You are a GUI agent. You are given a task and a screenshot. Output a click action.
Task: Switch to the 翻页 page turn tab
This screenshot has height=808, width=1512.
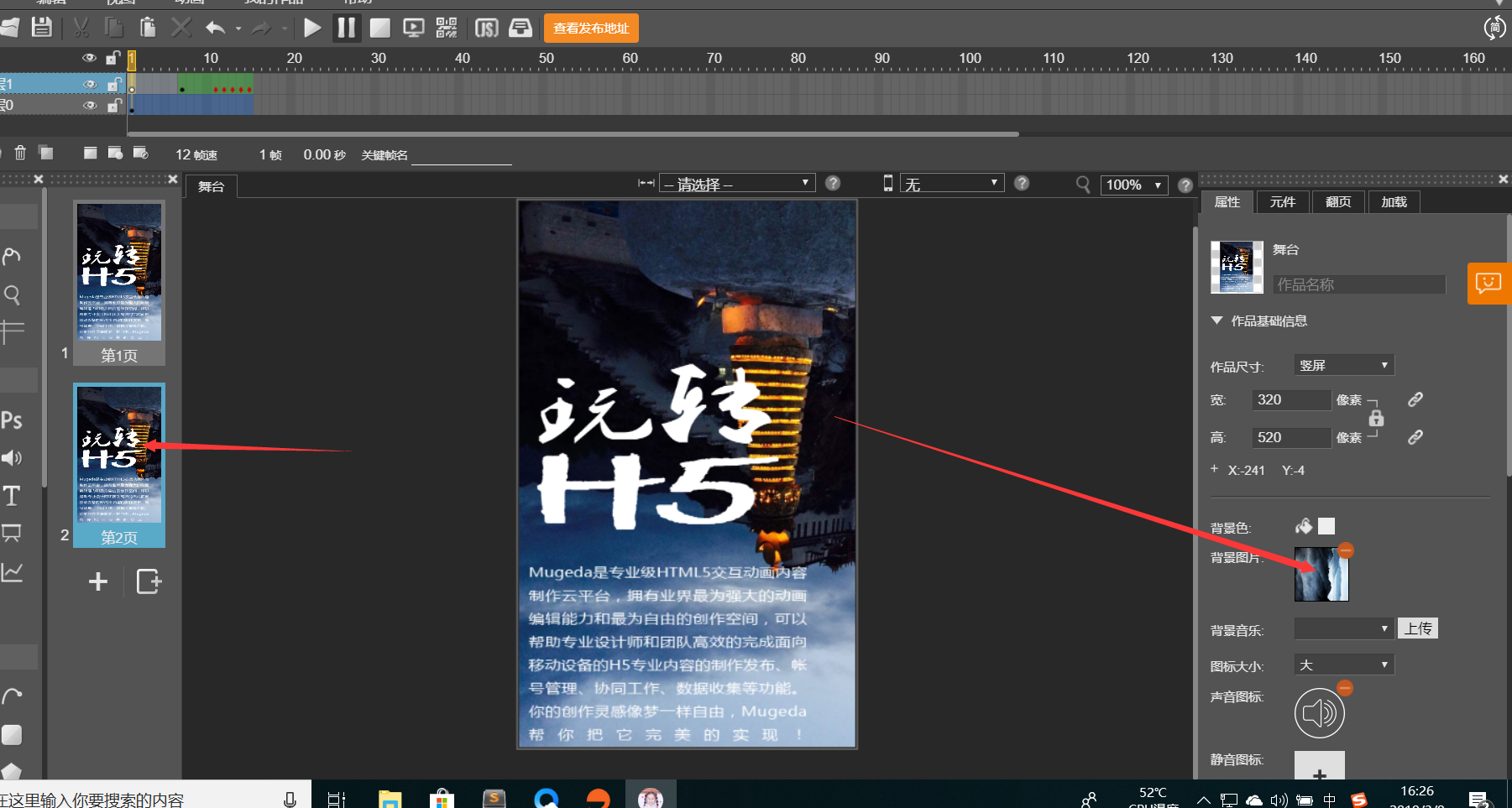pyautogui.click(x=1338, y=202)
